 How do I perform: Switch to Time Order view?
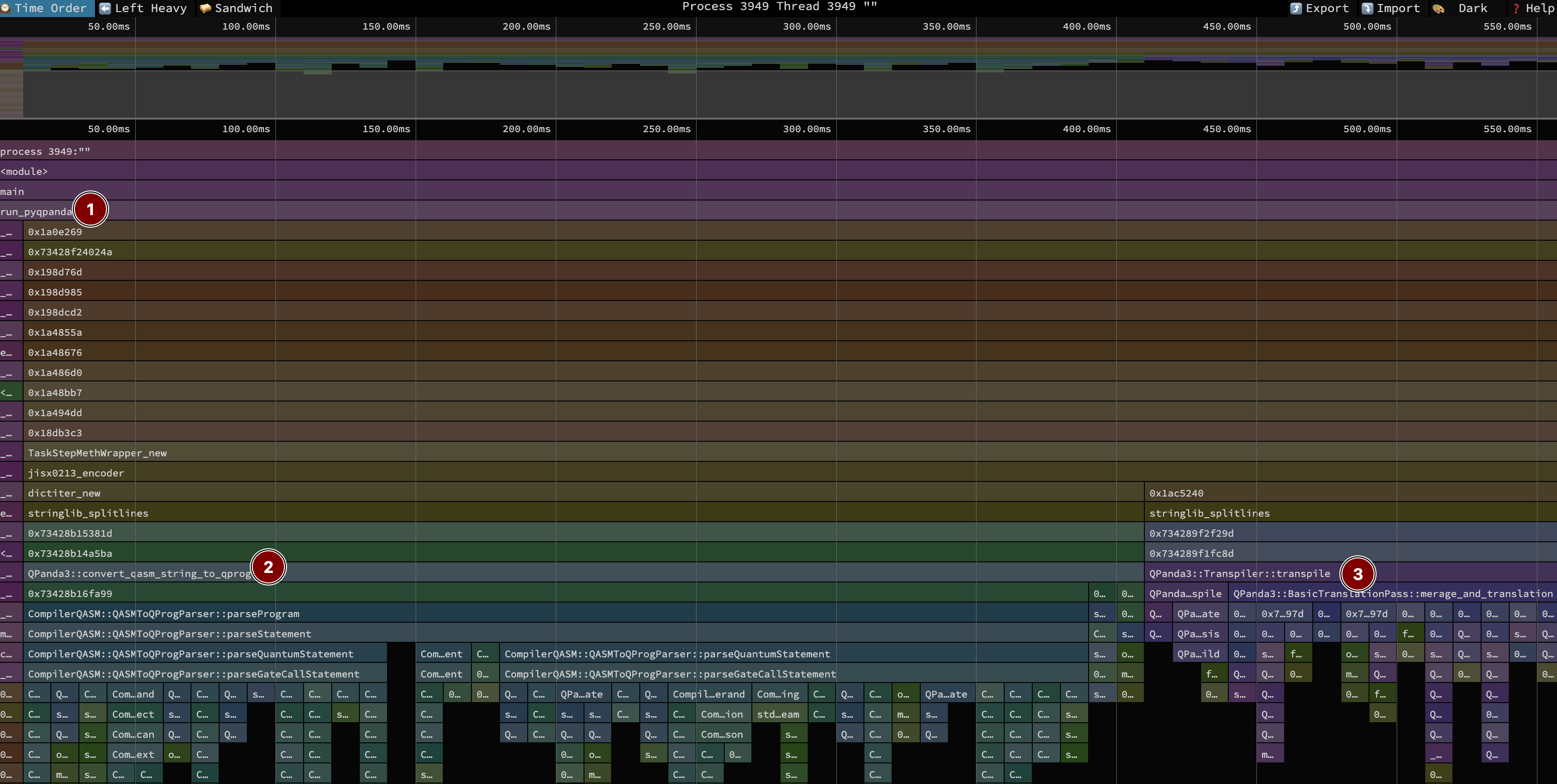(51, 8)
